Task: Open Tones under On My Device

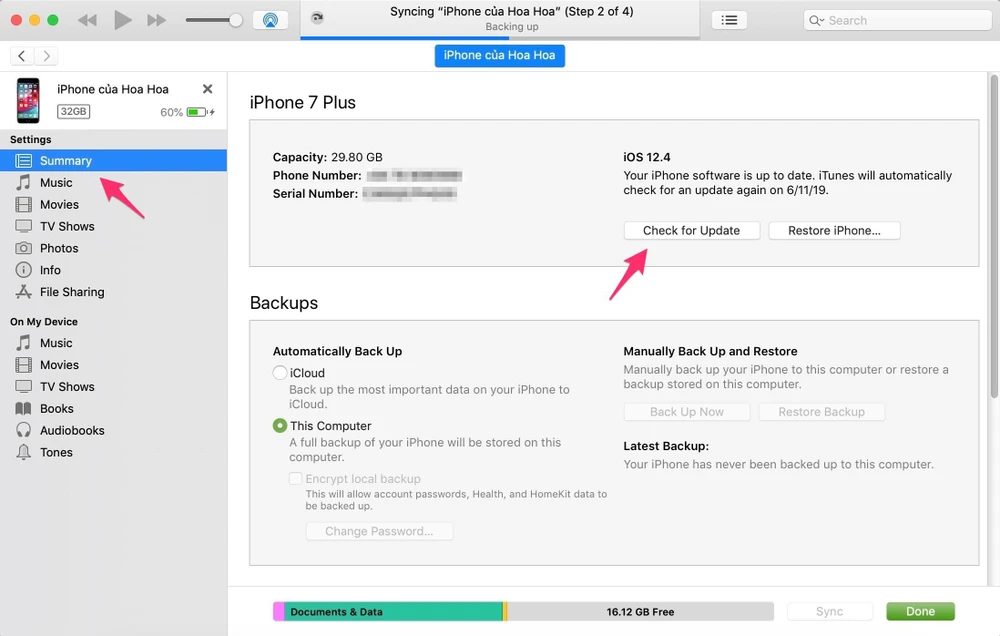Action: point(56,452)
